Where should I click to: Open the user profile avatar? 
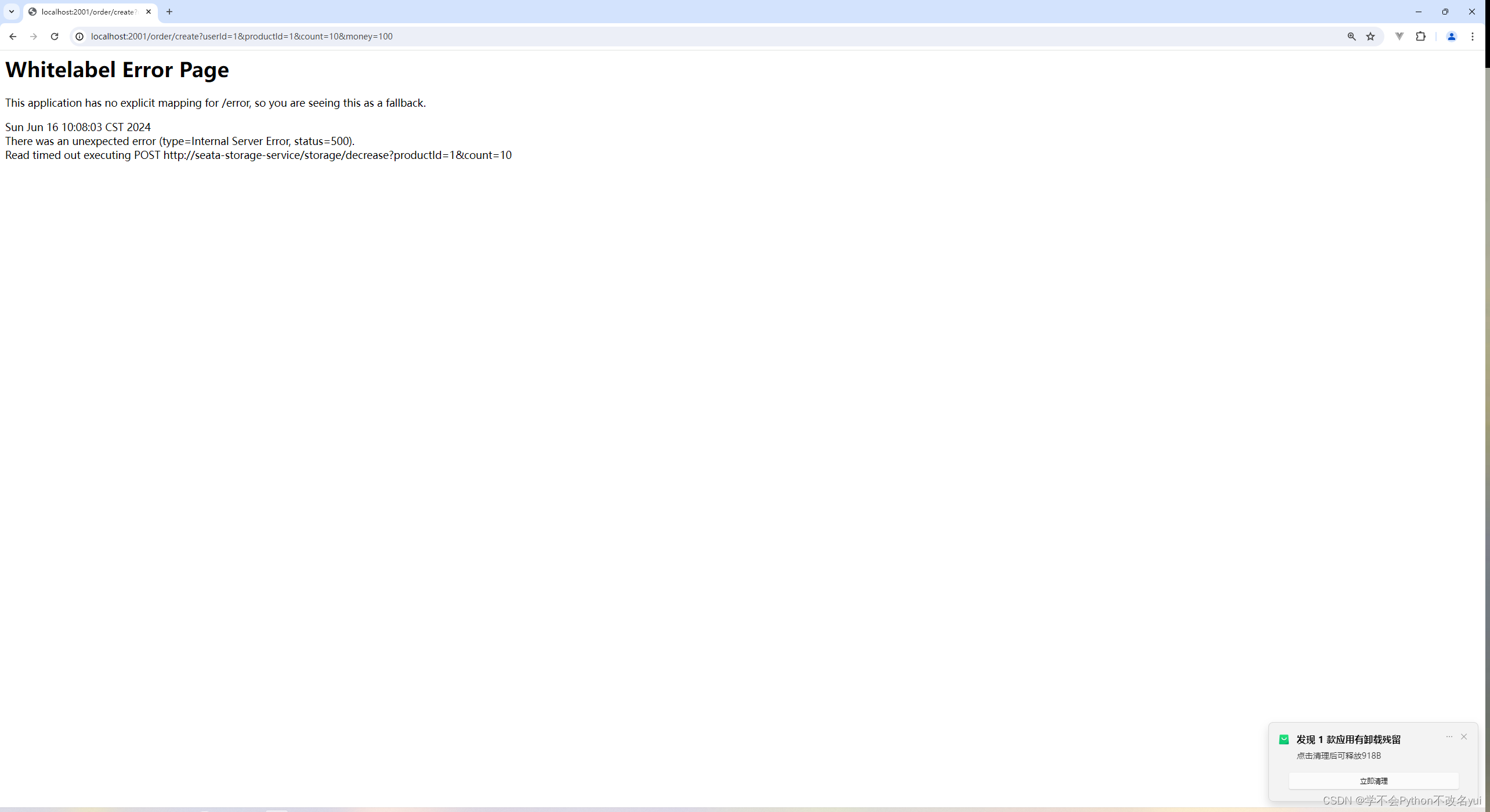1451,37
